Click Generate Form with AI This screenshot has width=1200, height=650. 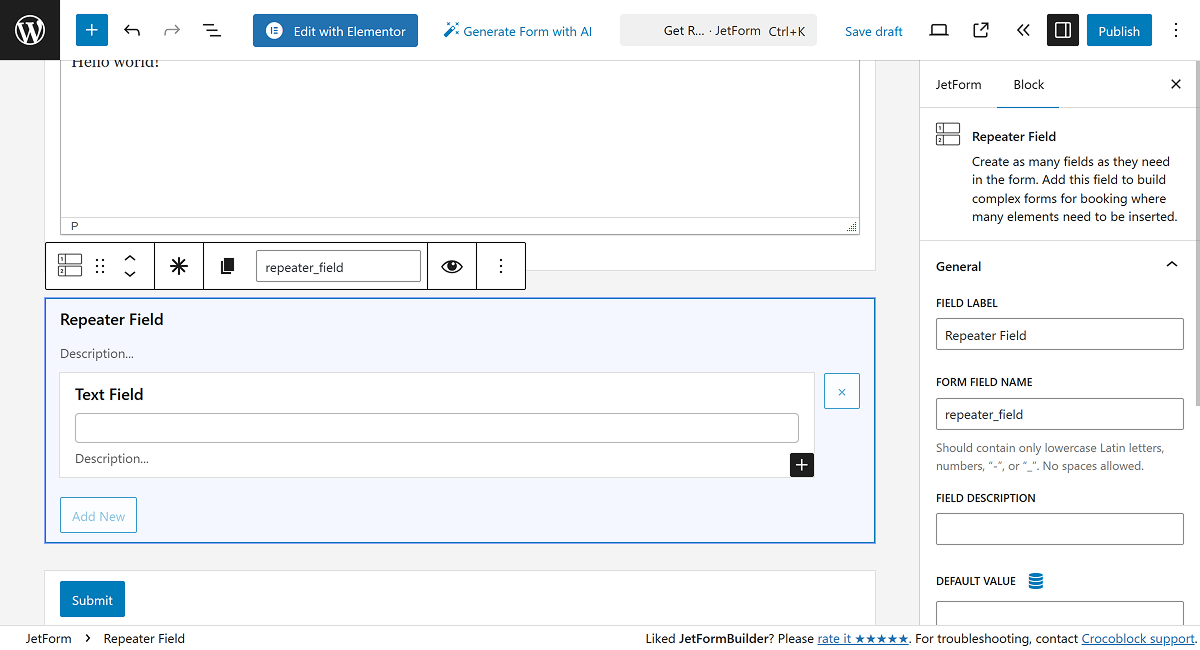pos(518,31)
